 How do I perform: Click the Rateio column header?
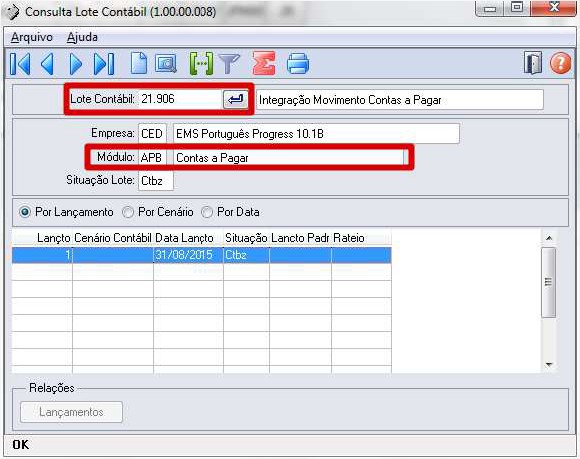pos(361,238)
